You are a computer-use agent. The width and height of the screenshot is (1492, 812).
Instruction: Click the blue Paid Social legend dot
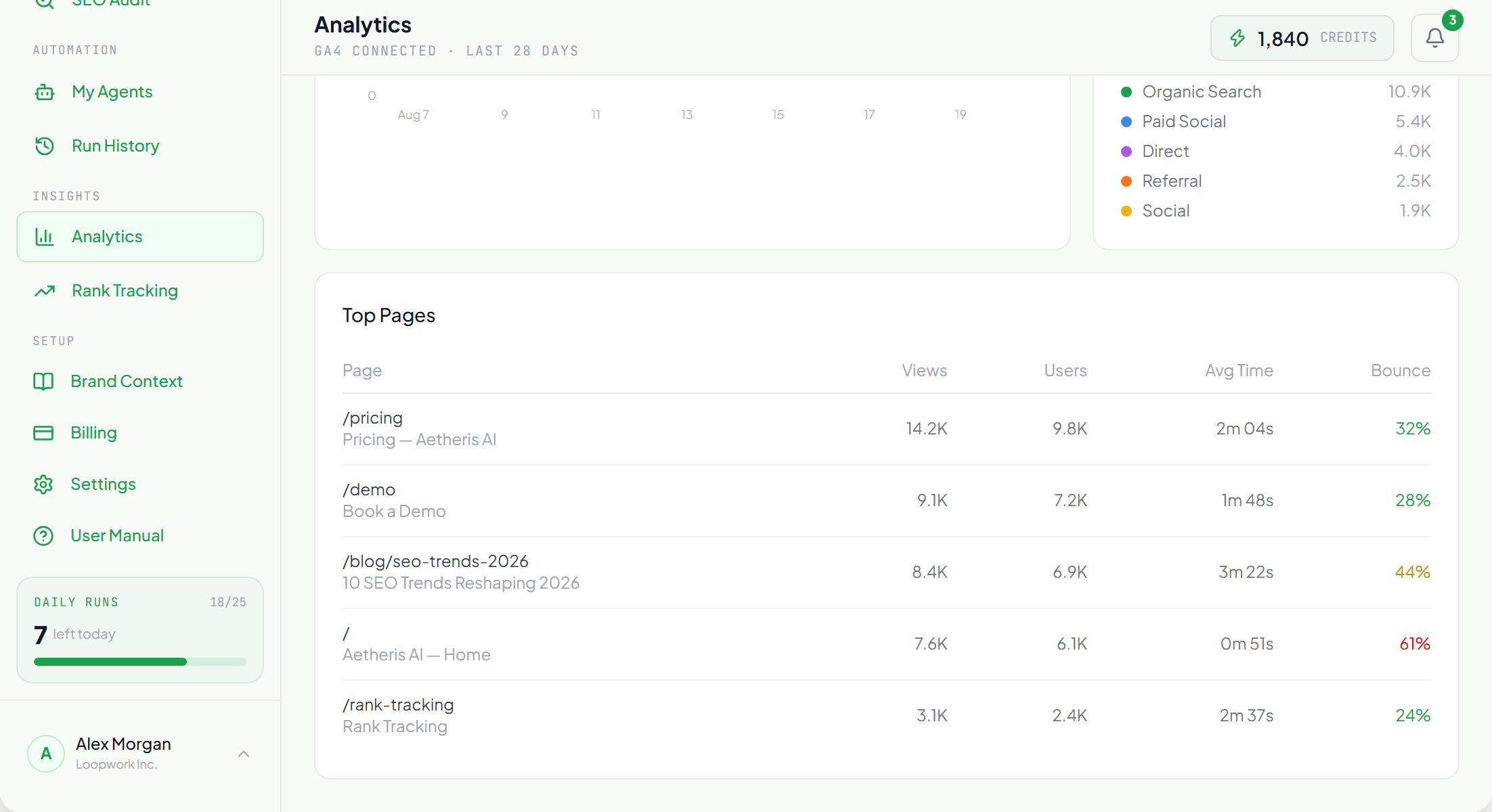(x=1126, y=122)
